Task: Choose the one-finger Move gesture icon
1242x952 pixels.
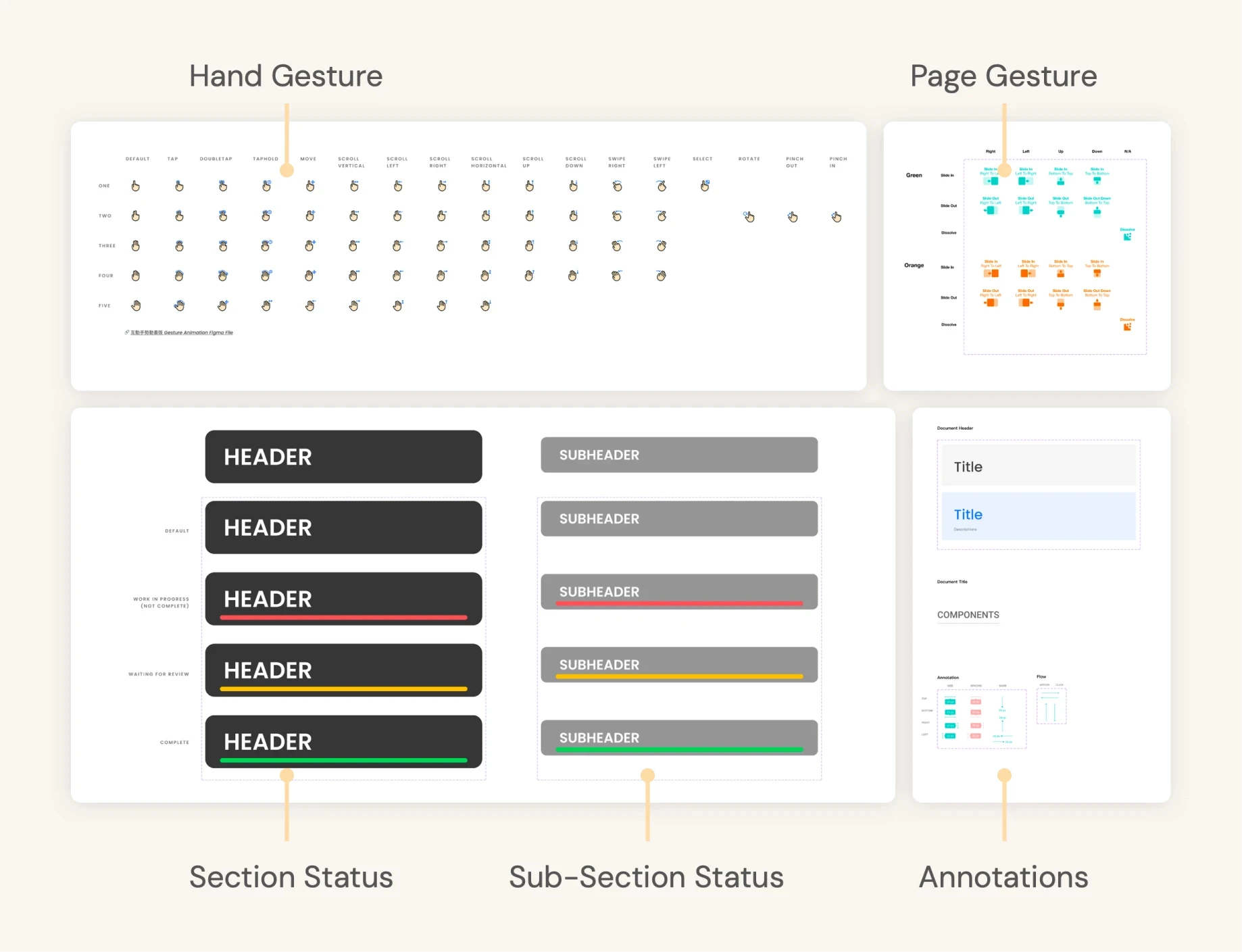Action: 310,186
